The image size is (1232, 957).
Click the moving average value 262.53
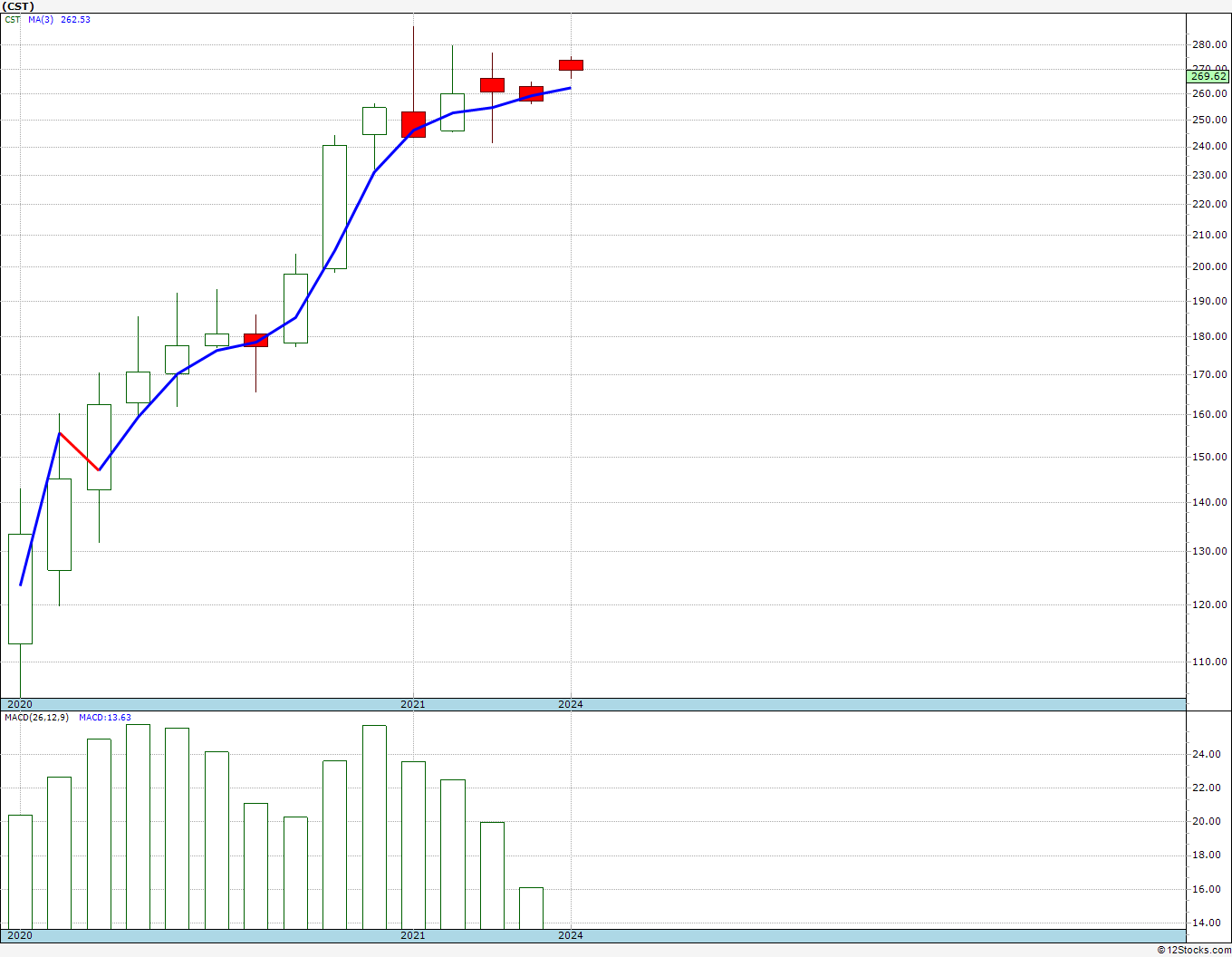pyautogui.click(x=75, y=20)
